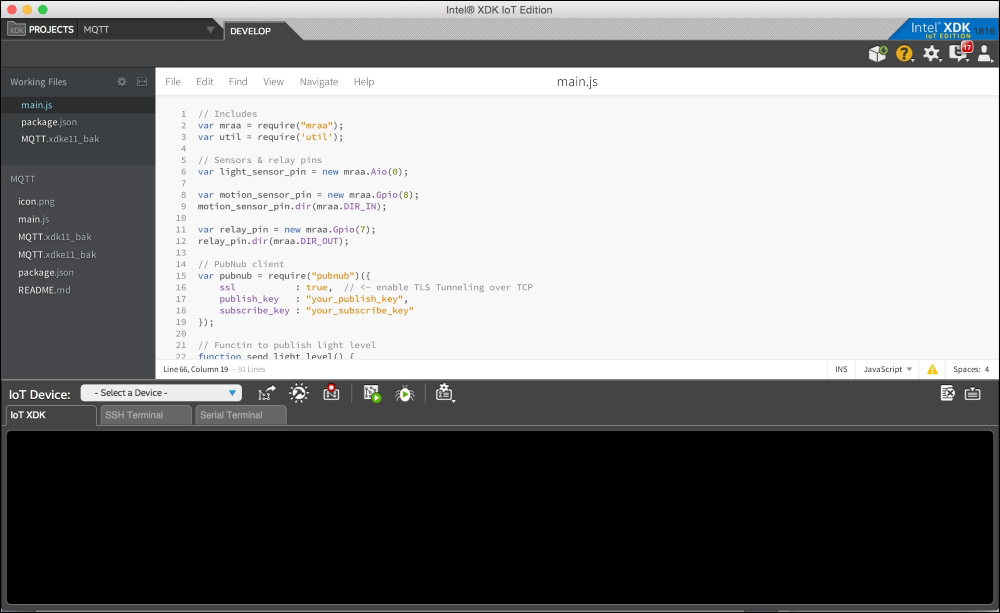Viewport: 1000px width, 613px height.
Task: Open MQTT.xdk11_bak in project tree
Action: tap(55, 237)
